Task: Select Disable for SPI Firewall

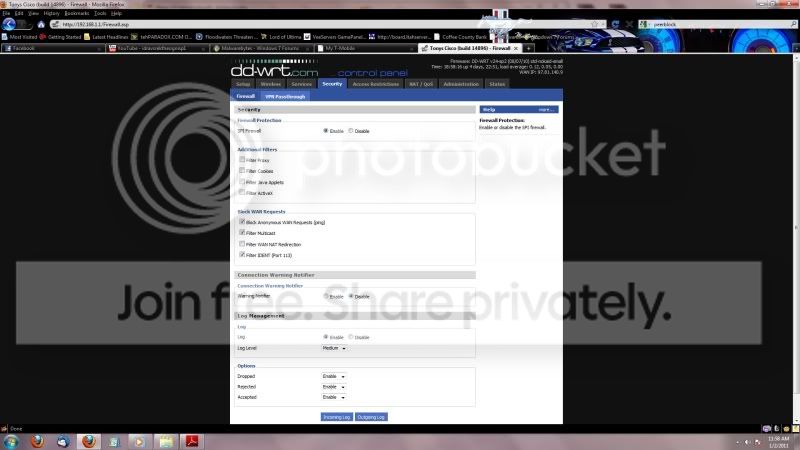Action: 351,131
